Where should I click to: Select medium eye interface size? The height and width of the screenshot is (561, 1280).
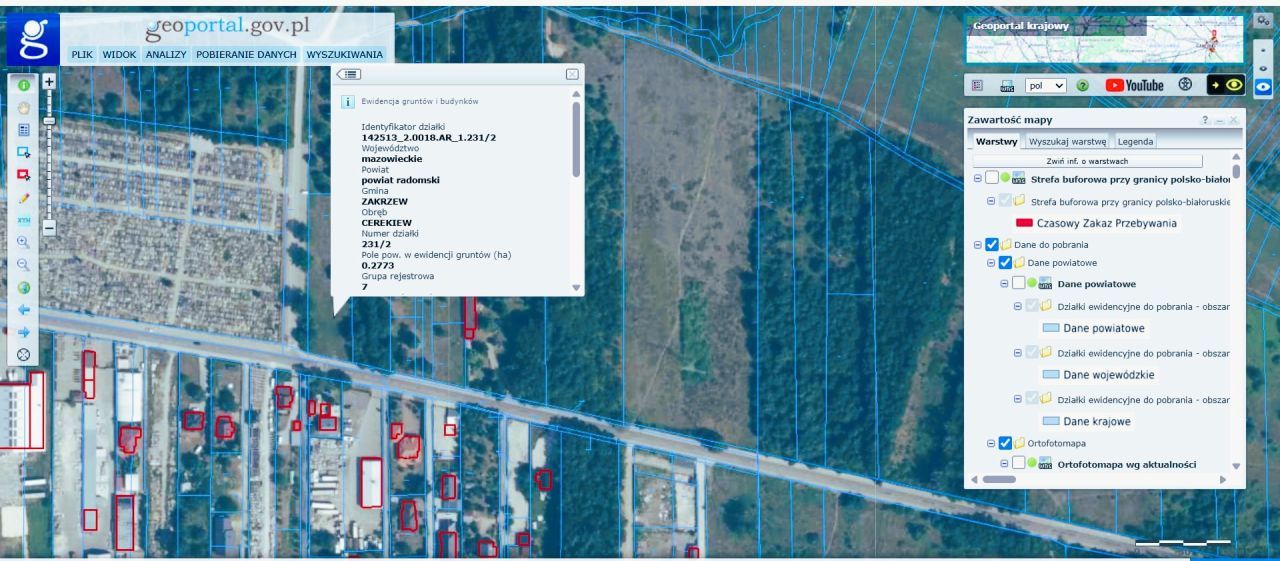(x=1263, y=67)
